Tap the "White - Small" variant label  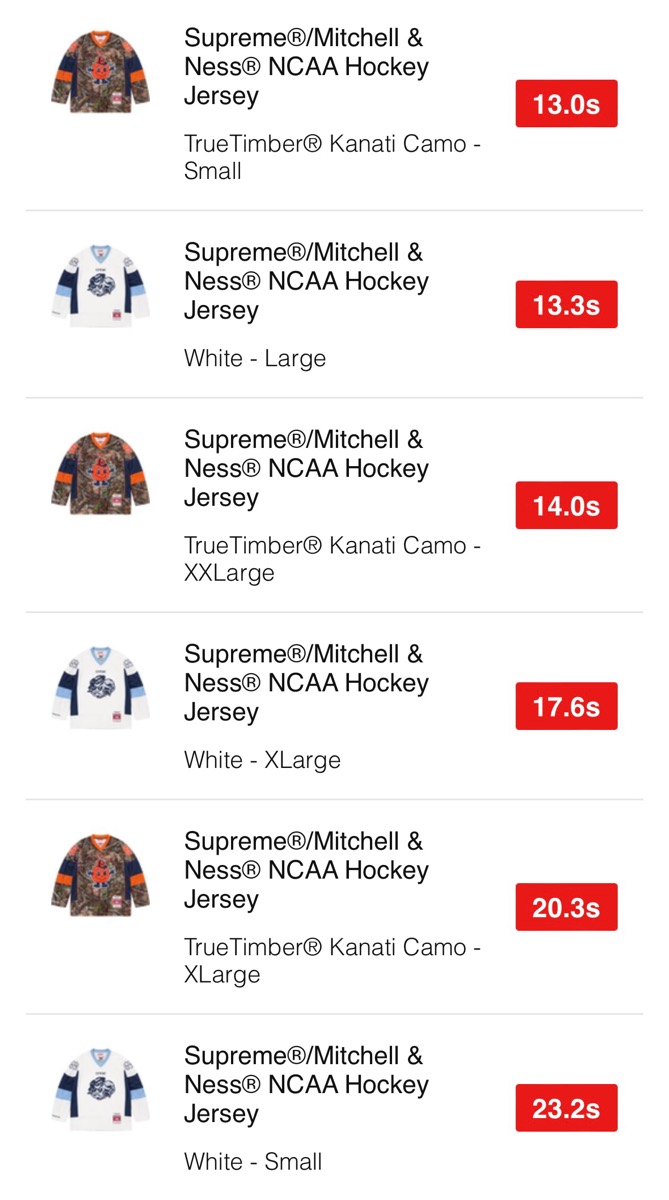(x=253, y=1162)
